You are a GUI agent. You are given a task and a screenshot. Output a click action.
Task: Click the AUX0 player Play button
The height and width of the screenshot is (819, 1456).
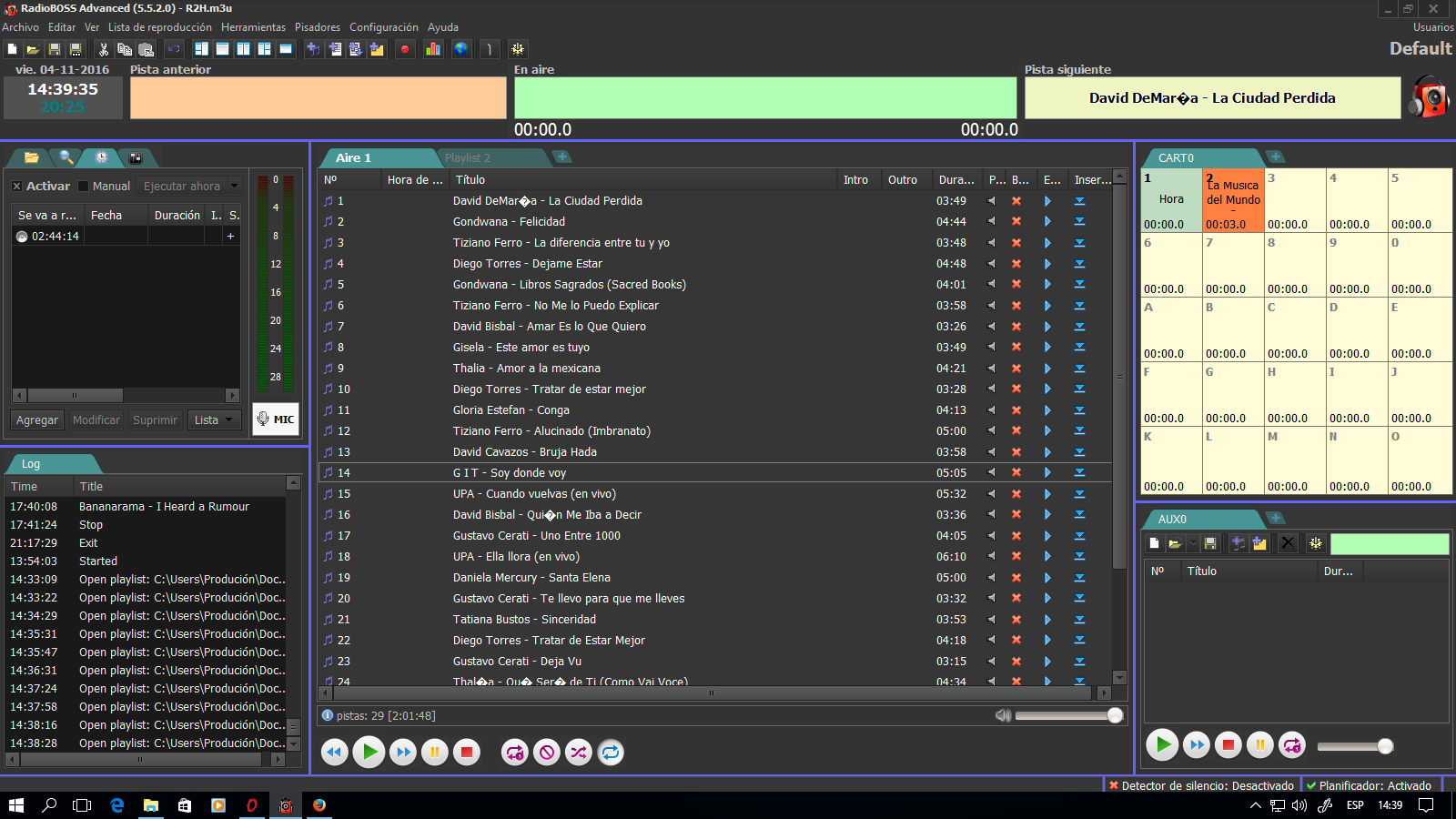(1162, 745)
